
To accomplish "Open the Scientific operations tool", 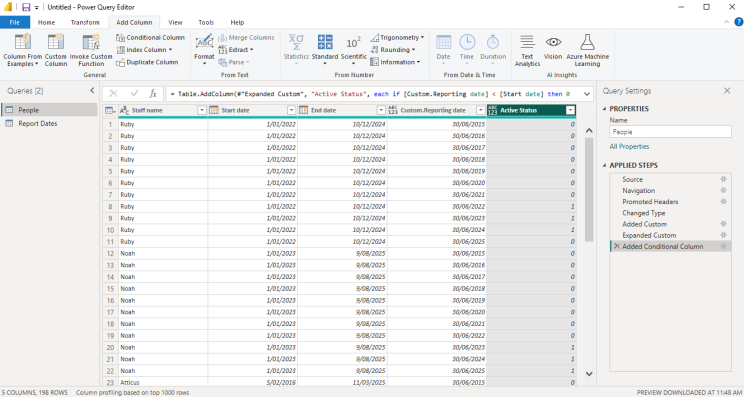I will pos(353,50).
